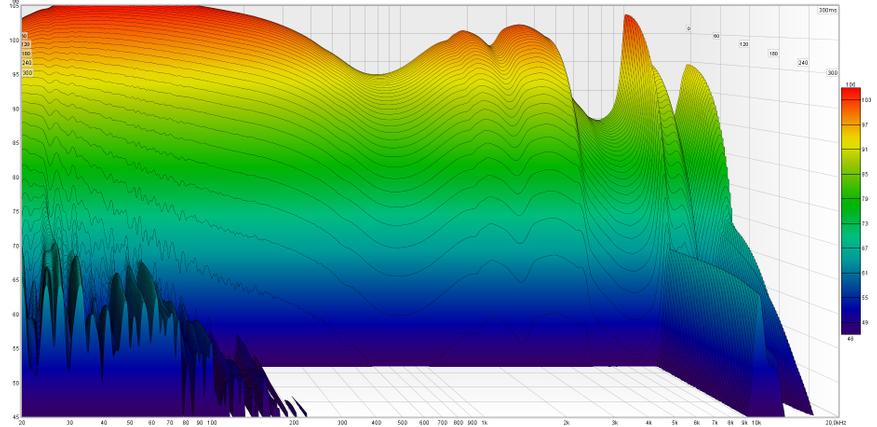Click the 10k frequency axis label

click(756, 421)
